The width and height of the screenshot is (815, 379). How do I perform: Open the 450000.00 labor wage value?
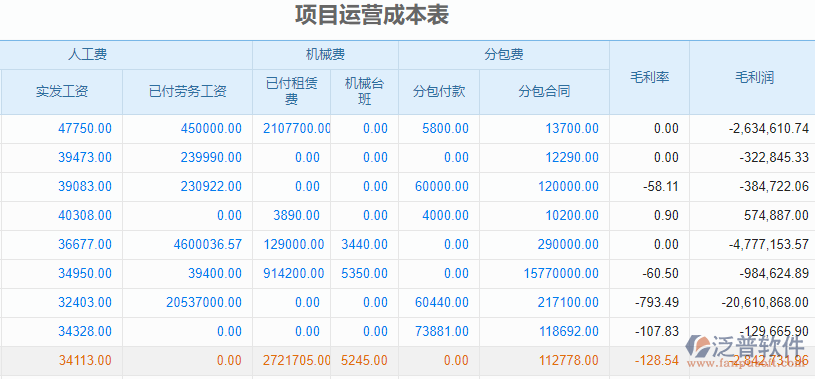(211, 128)
